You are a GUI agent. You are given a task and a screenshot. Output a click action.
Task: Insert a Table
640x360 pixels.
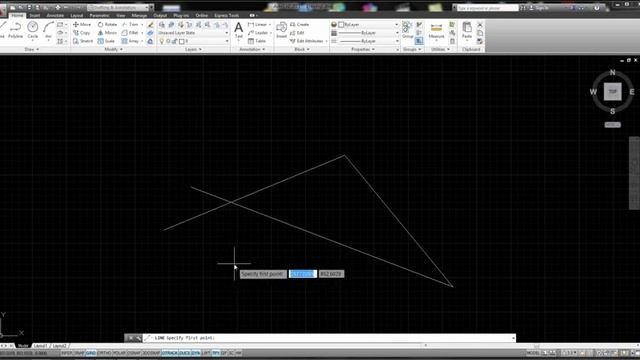point(257,41)
